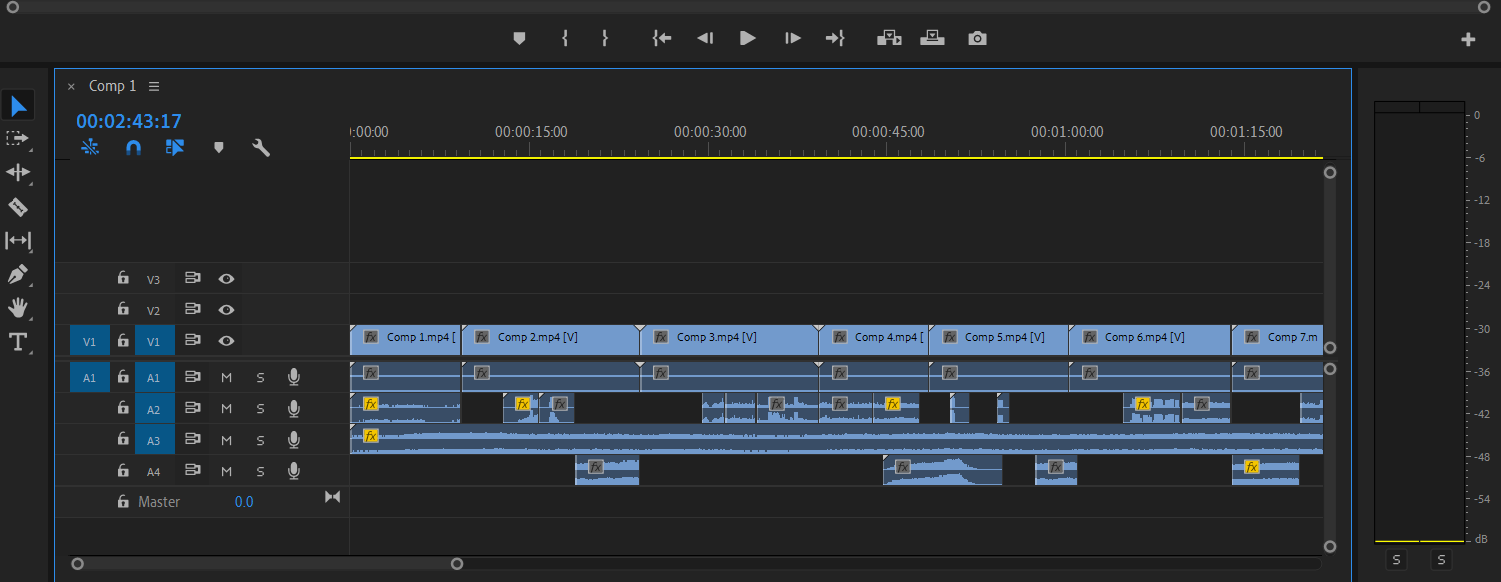Toggle lock on track V1
Screen dimensions: 1501x582
[123, 340]
